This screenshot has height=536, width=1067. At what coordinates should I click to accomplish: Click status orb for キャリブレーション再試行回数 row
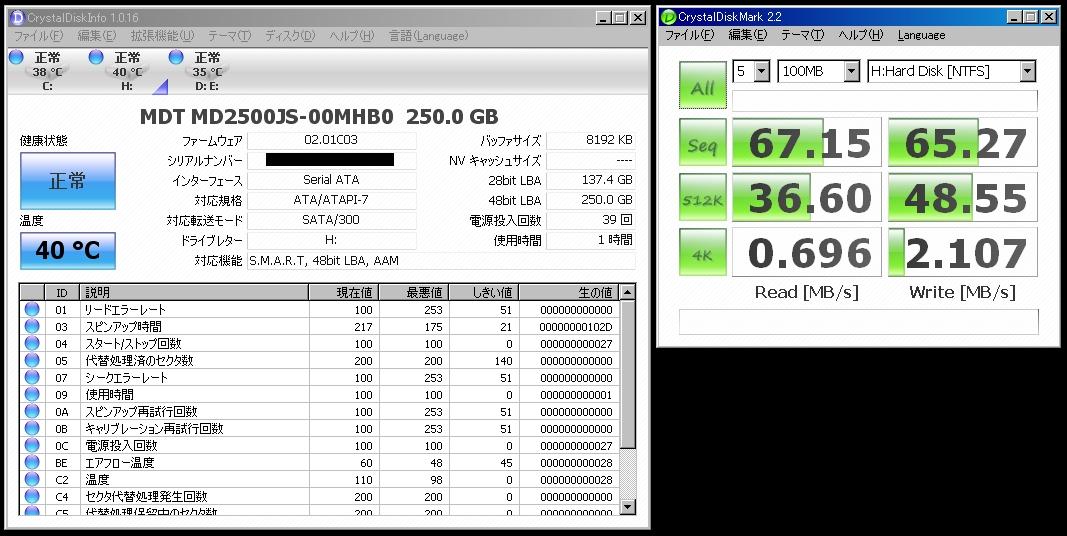32,429
